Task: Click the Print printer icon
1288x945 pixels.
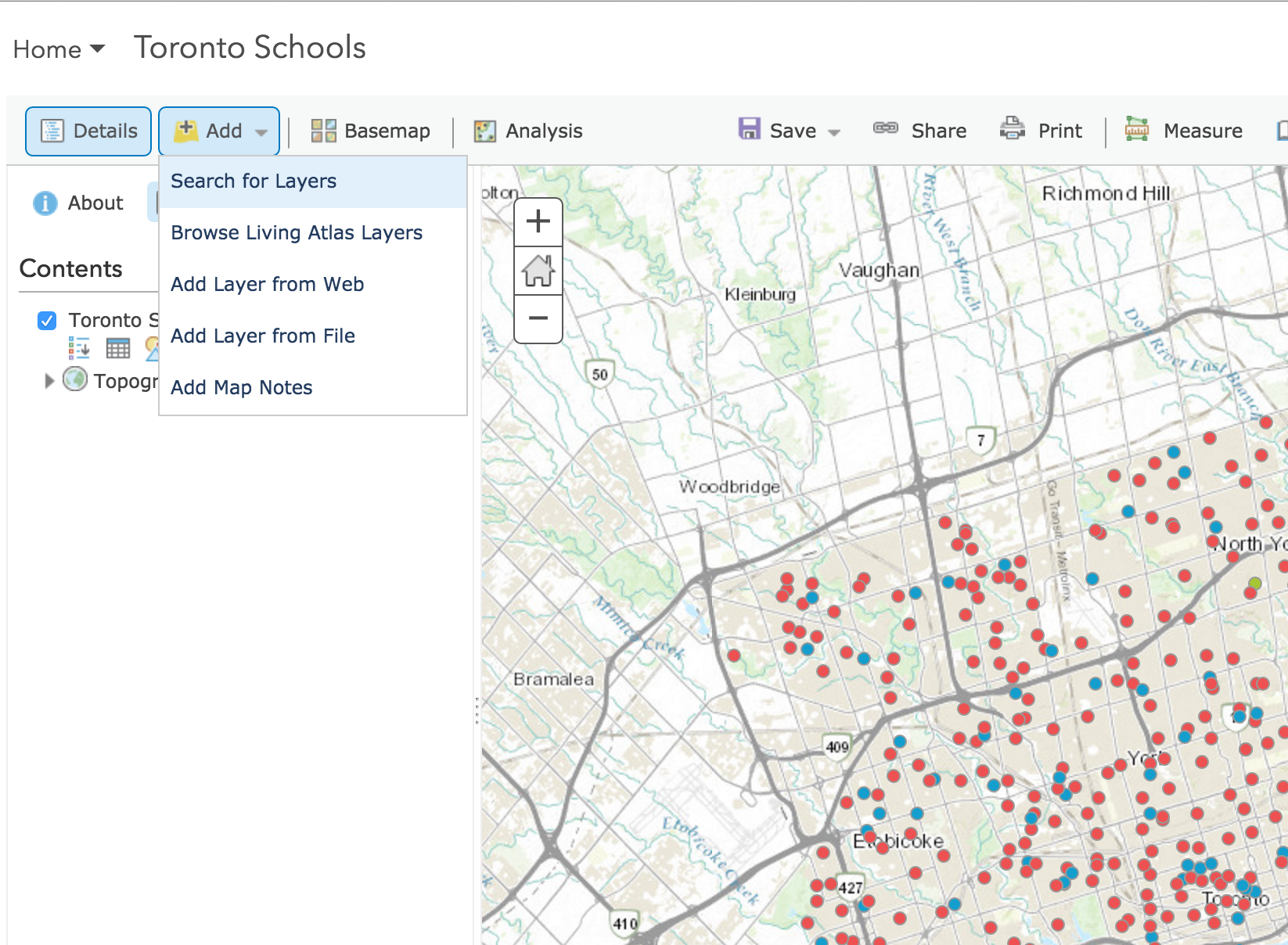Action: point(1013,128)
